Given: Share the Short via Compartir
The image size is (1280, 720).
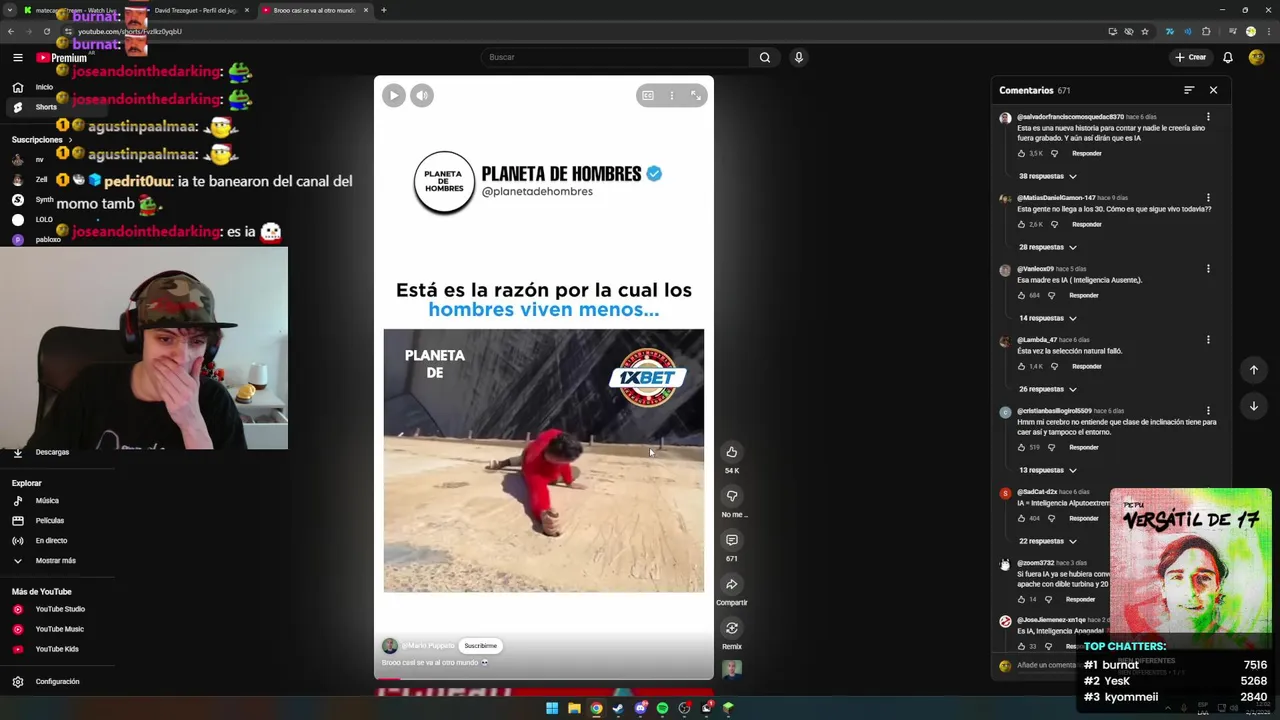Looking at the screenshot, I should pyautogui.click(x=732, y=584).
